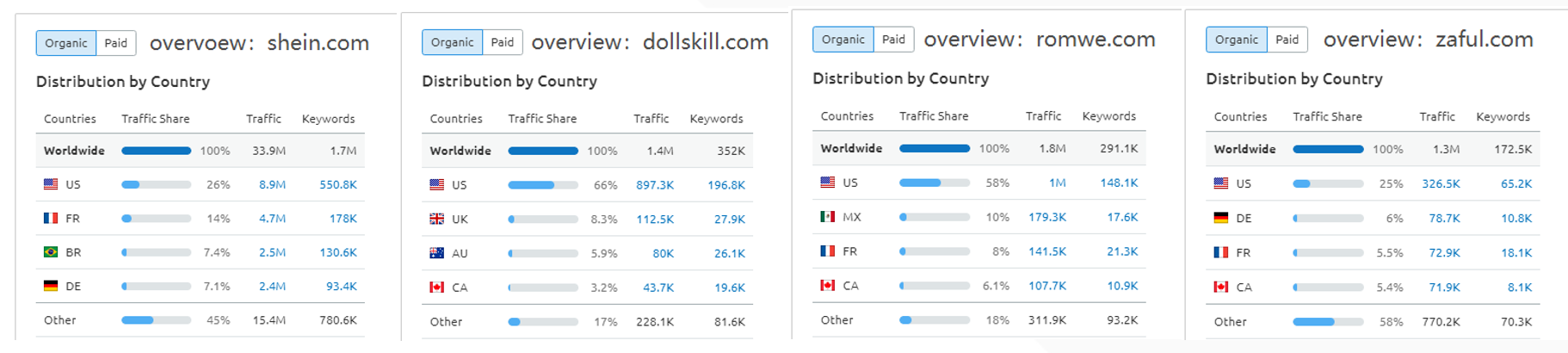Click FR flag icon in shein.com panel
The image size is (1568, 353).
51,219
